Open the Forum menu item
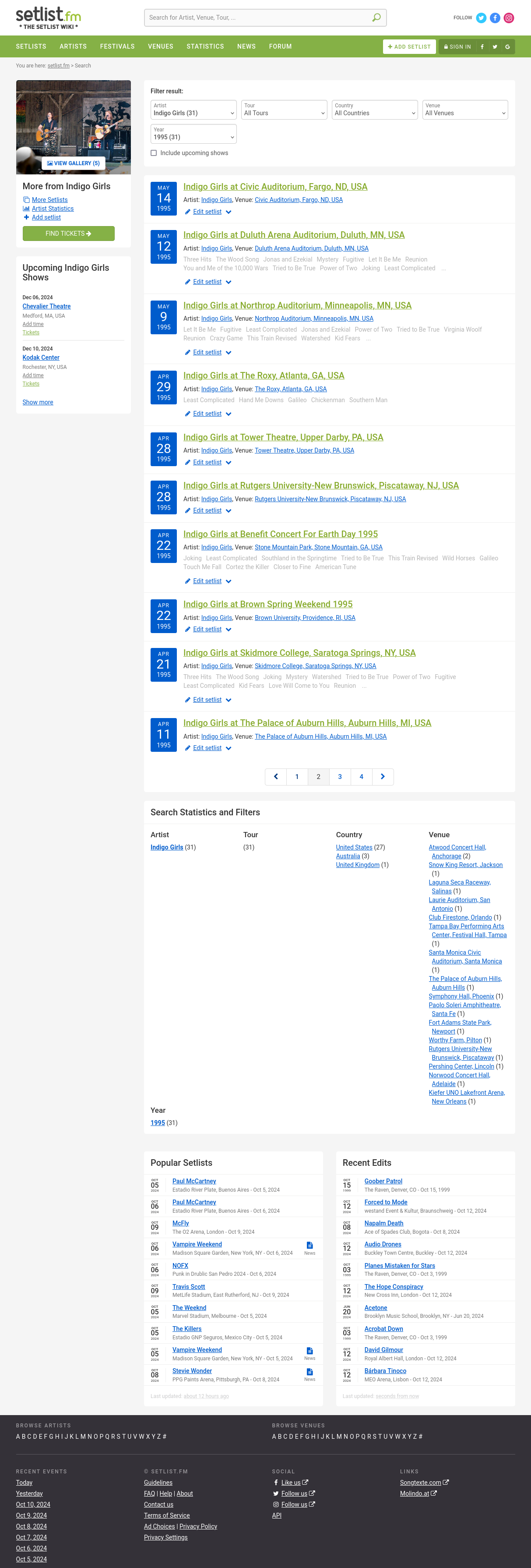 click(281, 47)
